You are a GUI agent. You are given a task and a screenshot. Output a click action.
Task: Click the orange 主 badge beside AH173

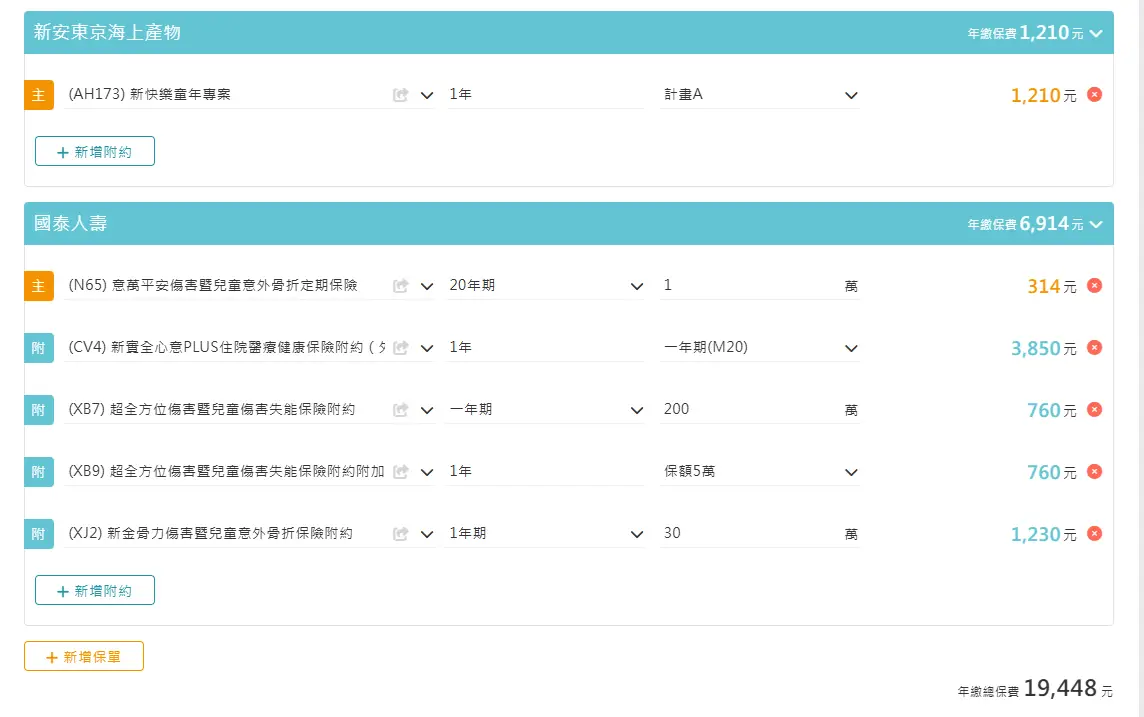point(39,95)
